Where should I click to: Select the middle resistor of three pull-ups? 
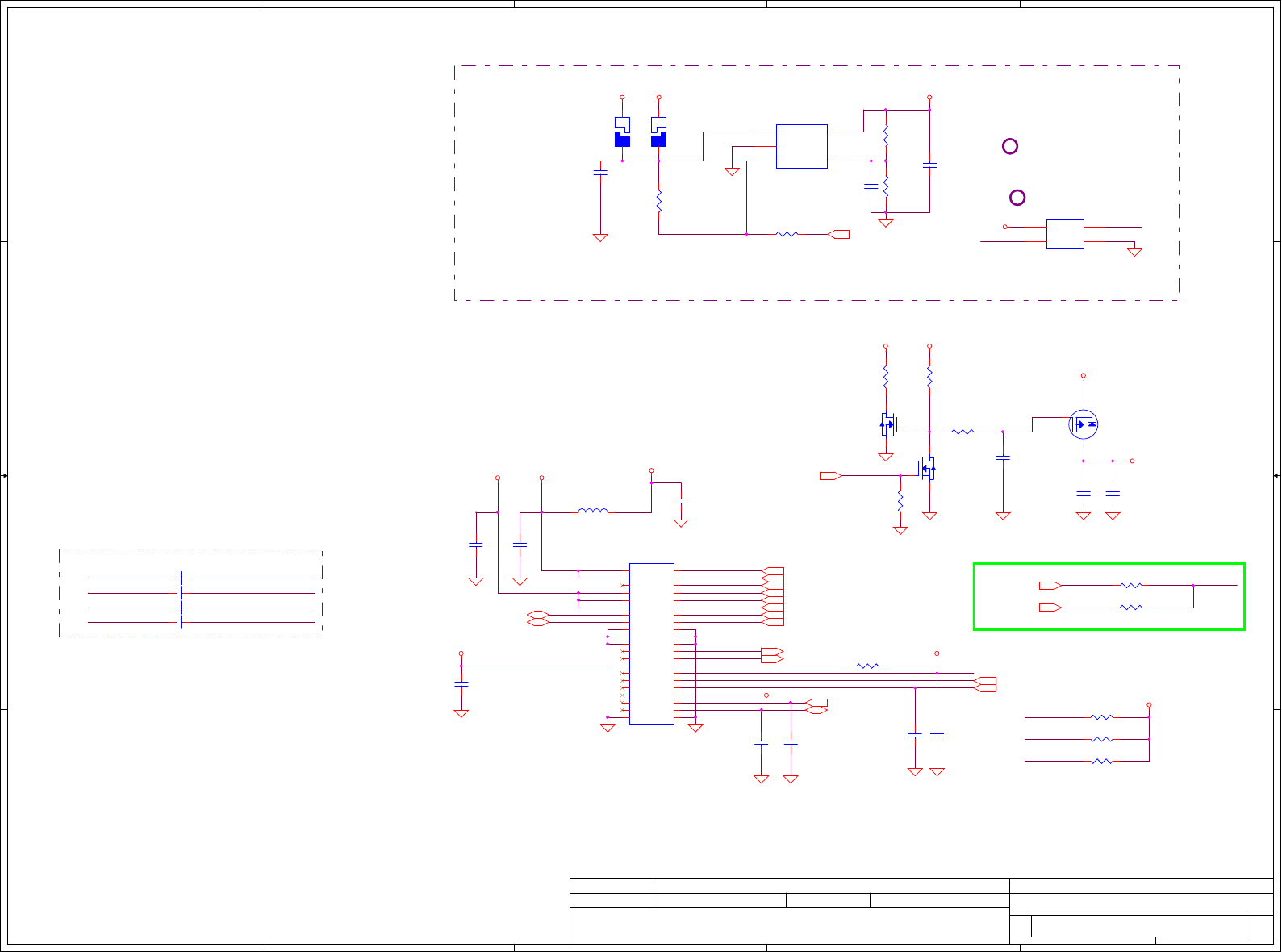1101,739
